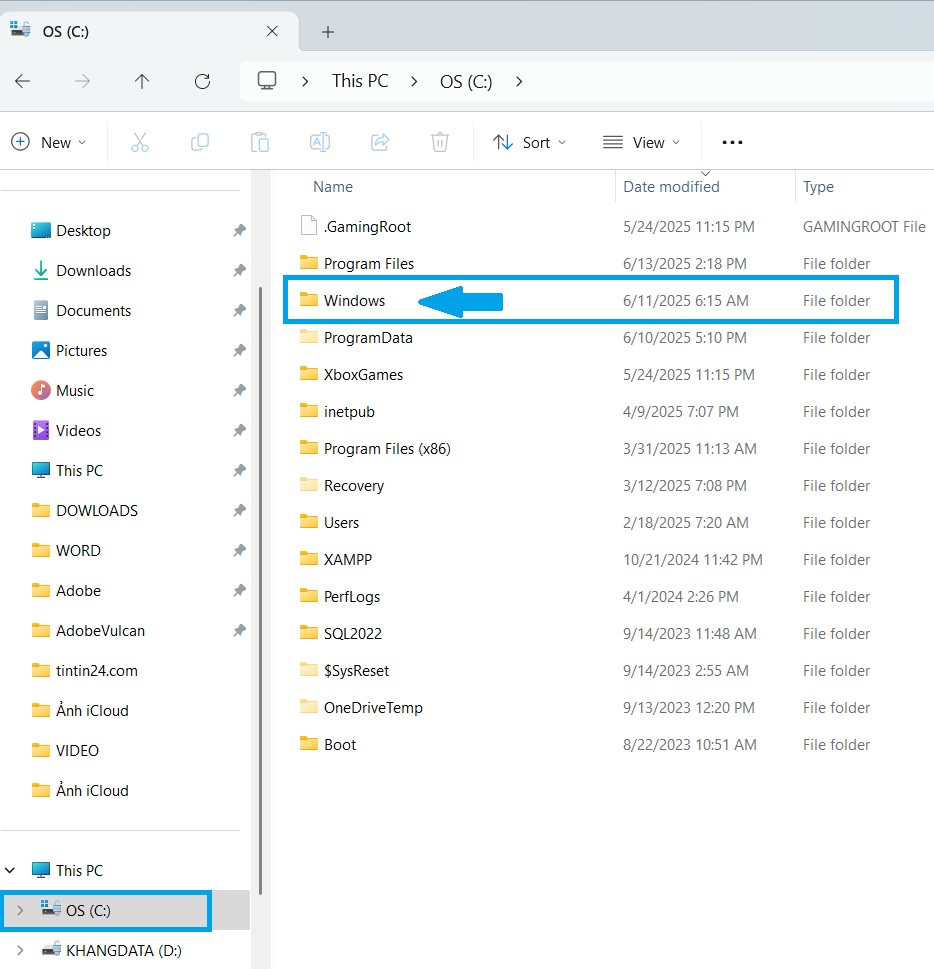The height and width of the screenshot is (969, 934).
Task: Unpin Desktop using its pin icon
Action: click(239, 231)
